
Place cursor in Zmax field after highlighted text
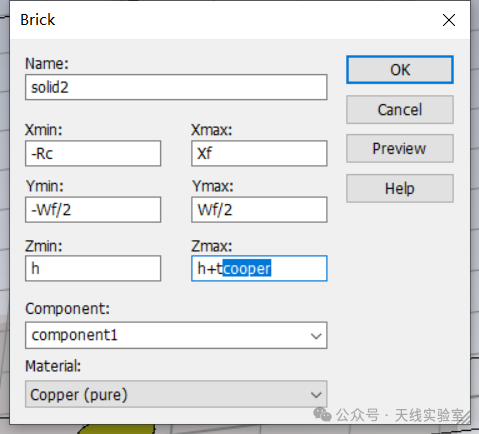tap(297, 269)
